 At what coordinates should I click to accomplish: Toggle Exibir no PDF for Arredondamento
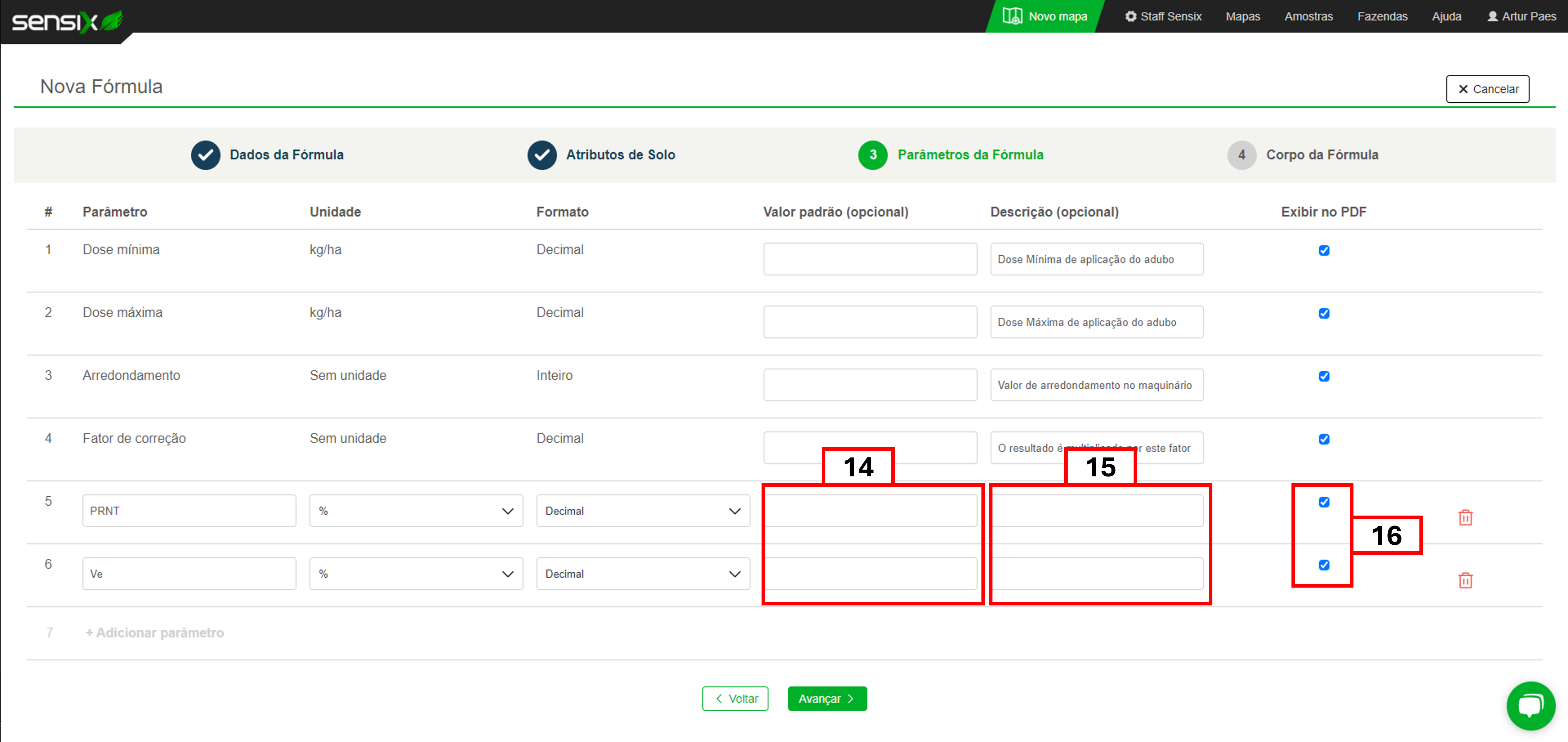tap(1323, 377)
